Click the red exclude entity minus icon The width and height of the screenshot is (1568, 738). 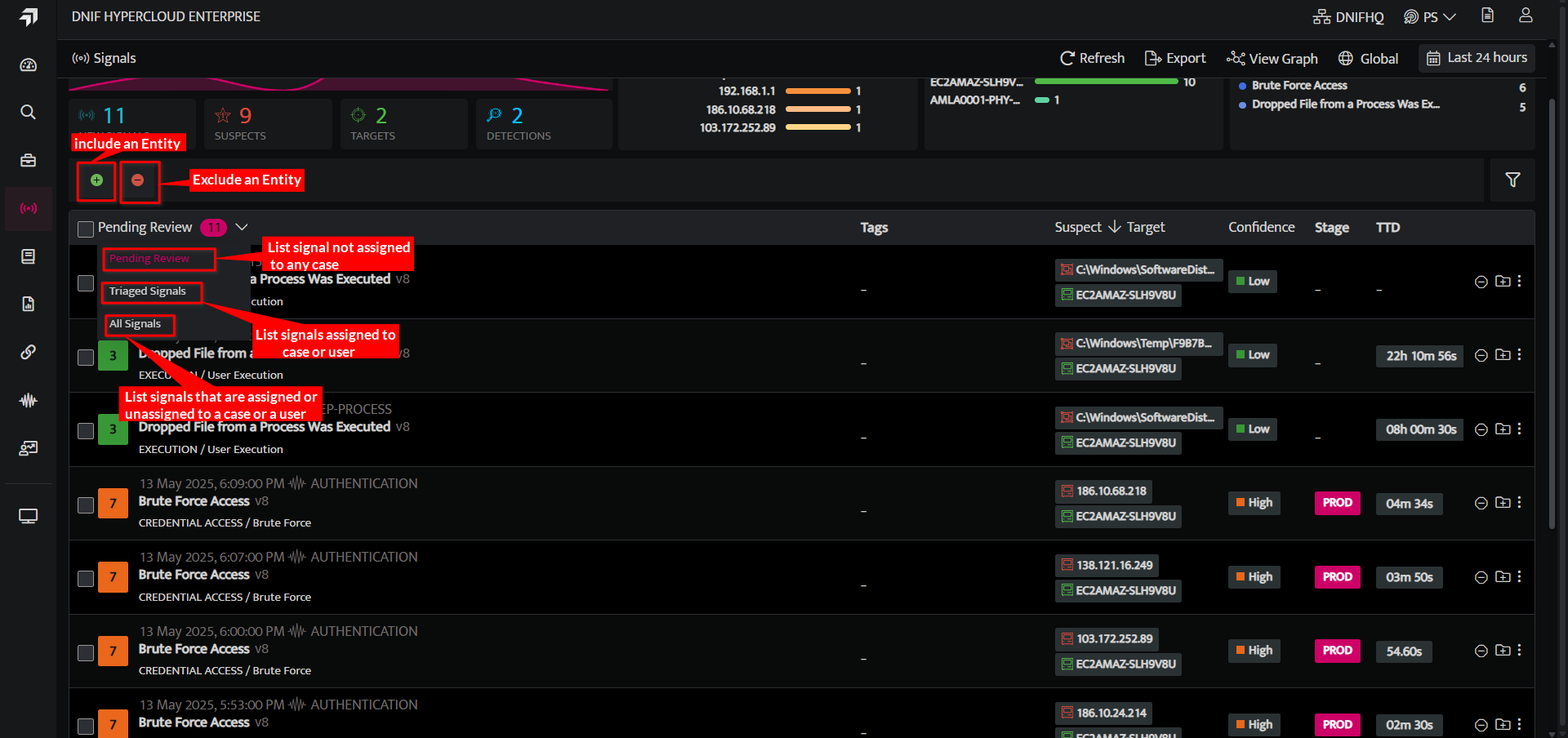pyautogui.click(x=137, y=180)
